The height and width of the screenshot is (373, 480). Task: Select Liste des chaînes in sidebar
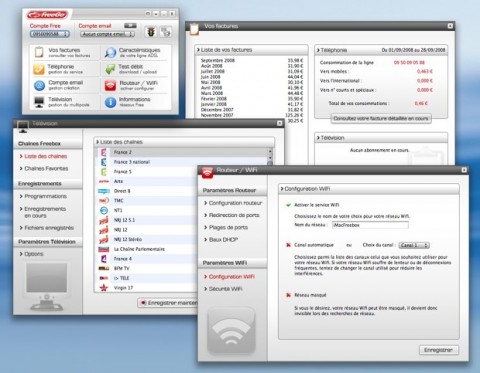(46, 156)
